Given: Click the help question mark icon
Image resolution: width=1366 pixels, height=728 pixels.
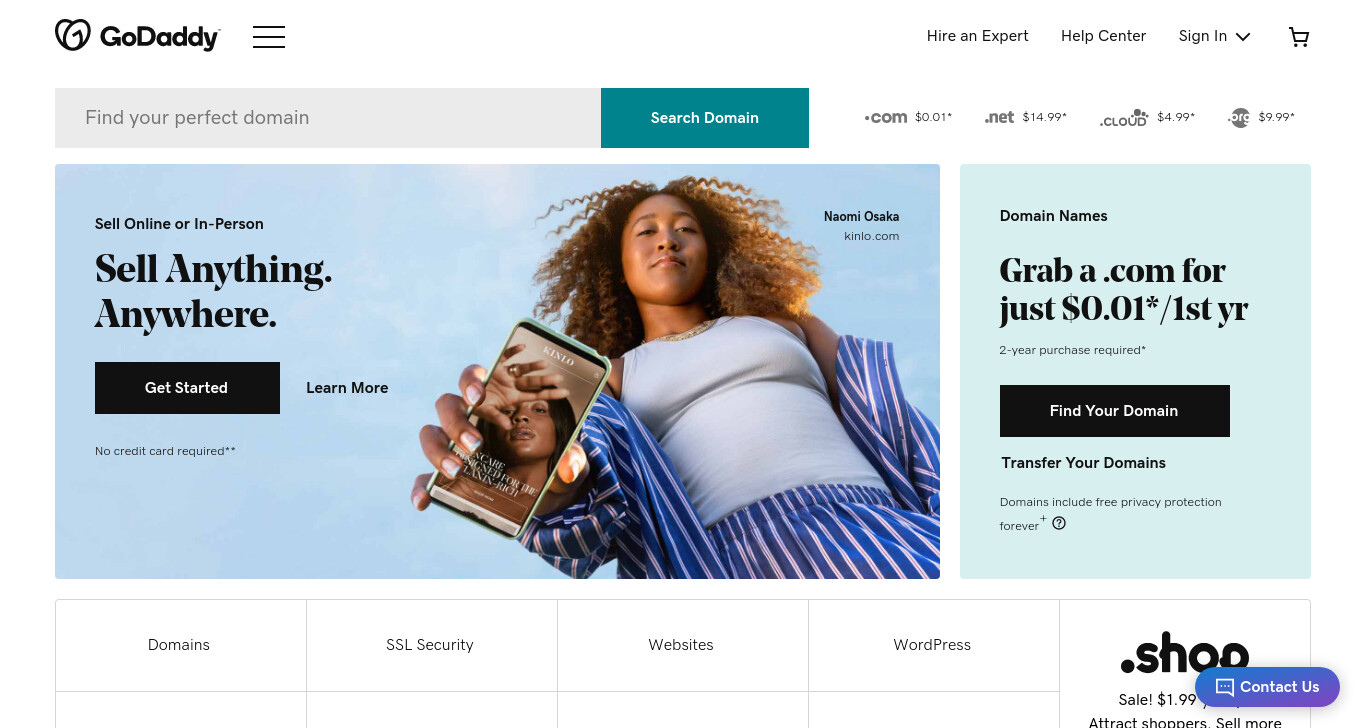Looking at the screenshot, I should [1059, 523].
